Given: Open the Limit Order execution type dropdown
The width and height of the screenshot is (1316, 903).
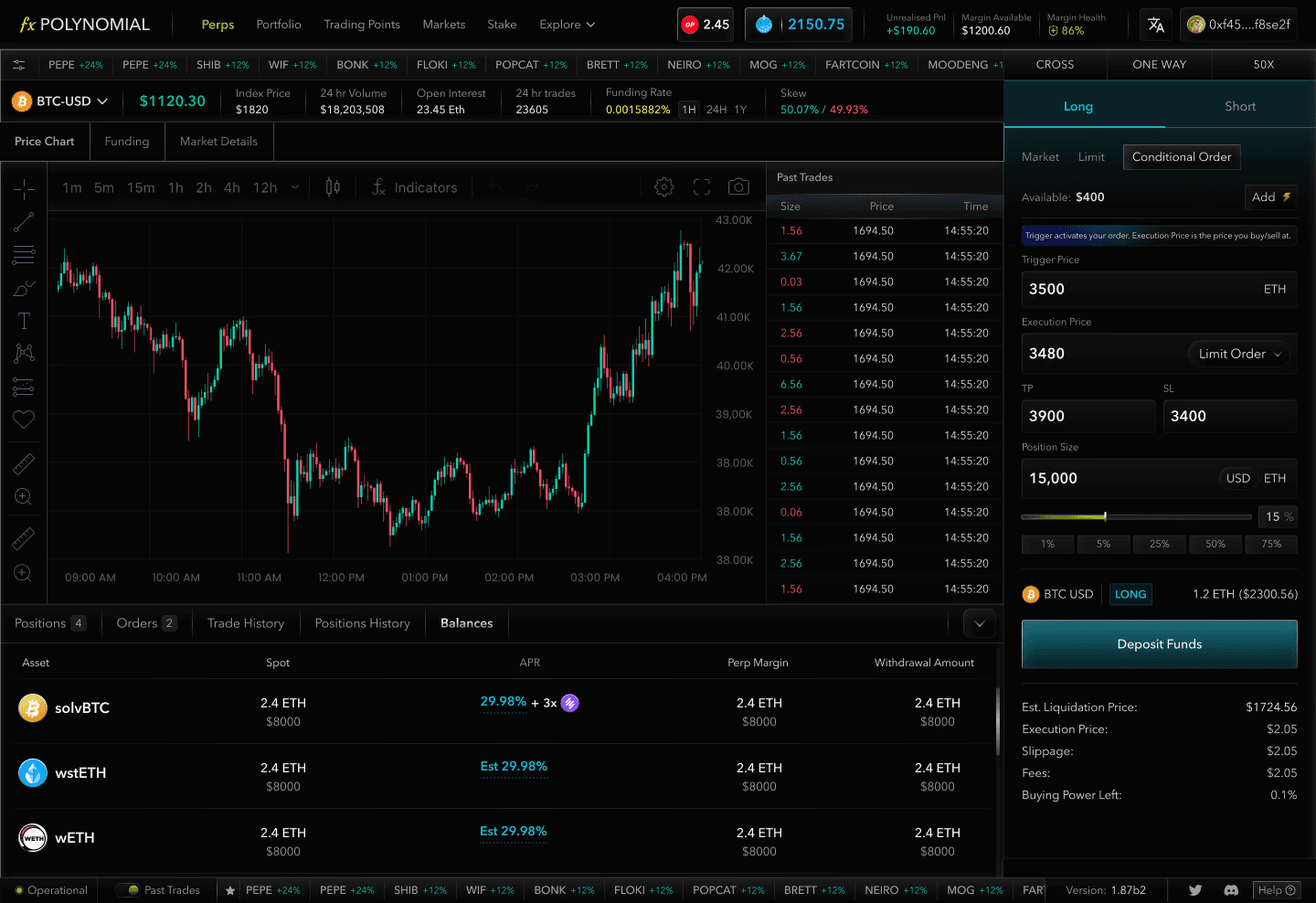Looking at the screenshot, I should click(1238, 354).
